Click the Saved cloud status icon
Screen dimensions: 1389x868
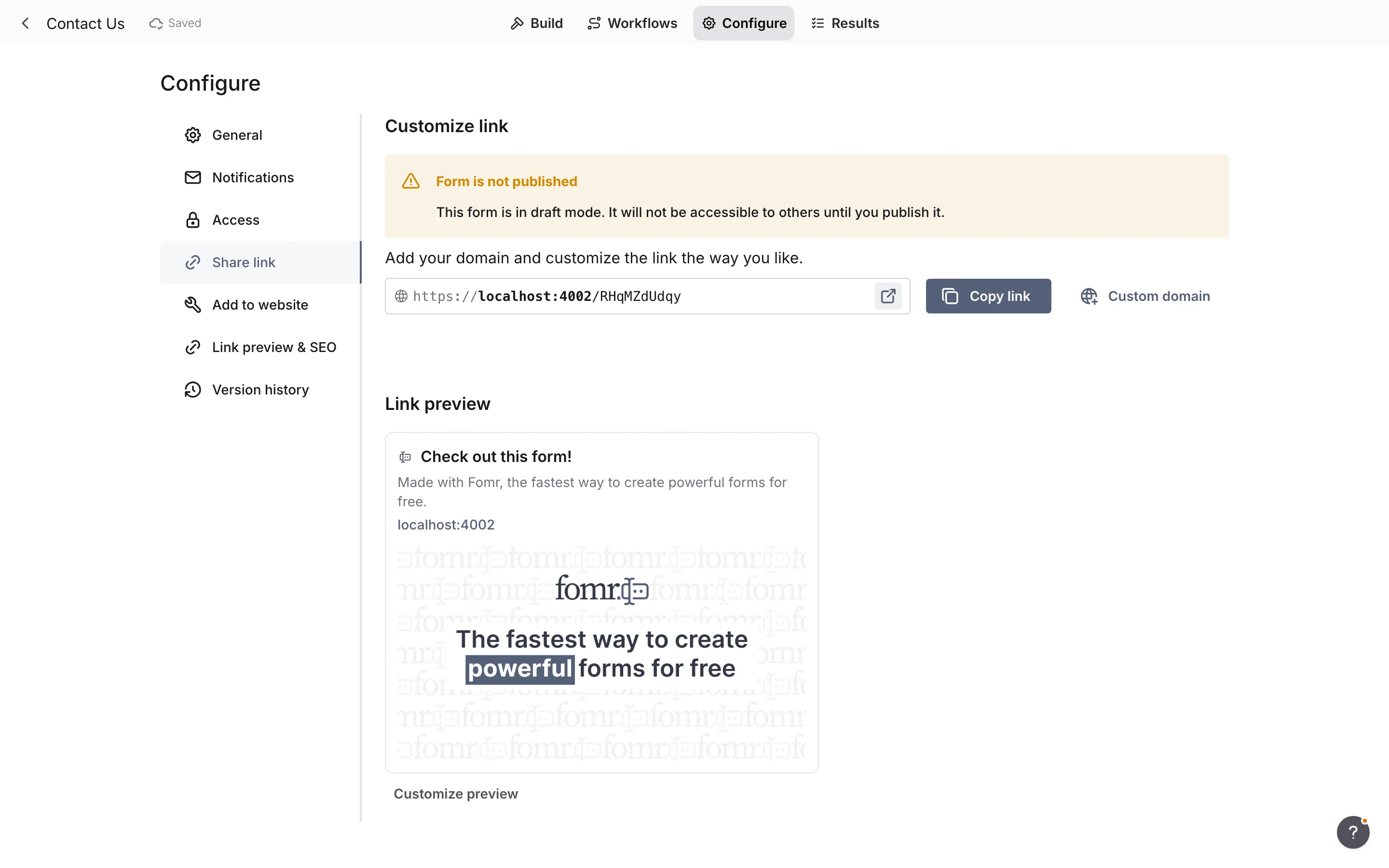pyautogui.click(x=156, y=24)
